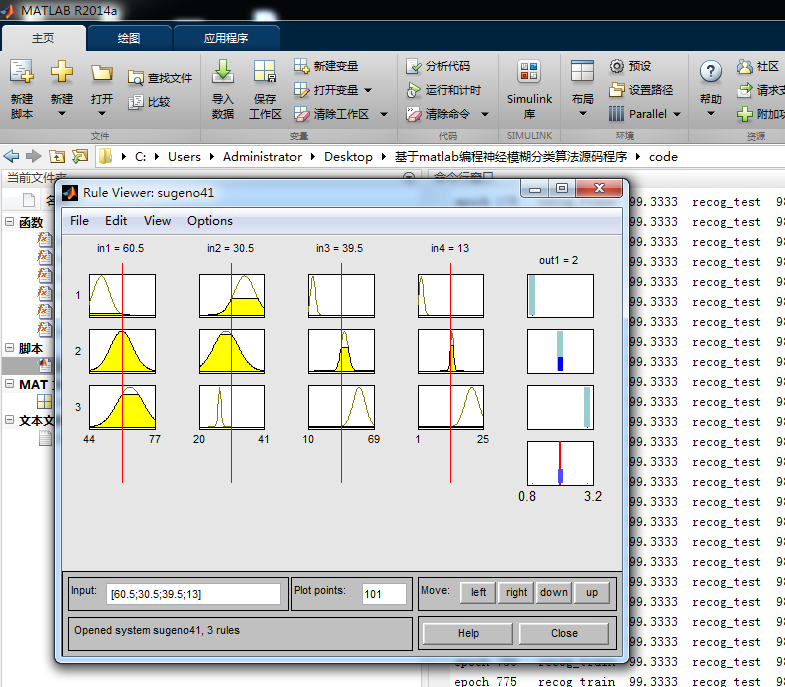Click Open Variable (打开变量) icon

coord(301,90)
